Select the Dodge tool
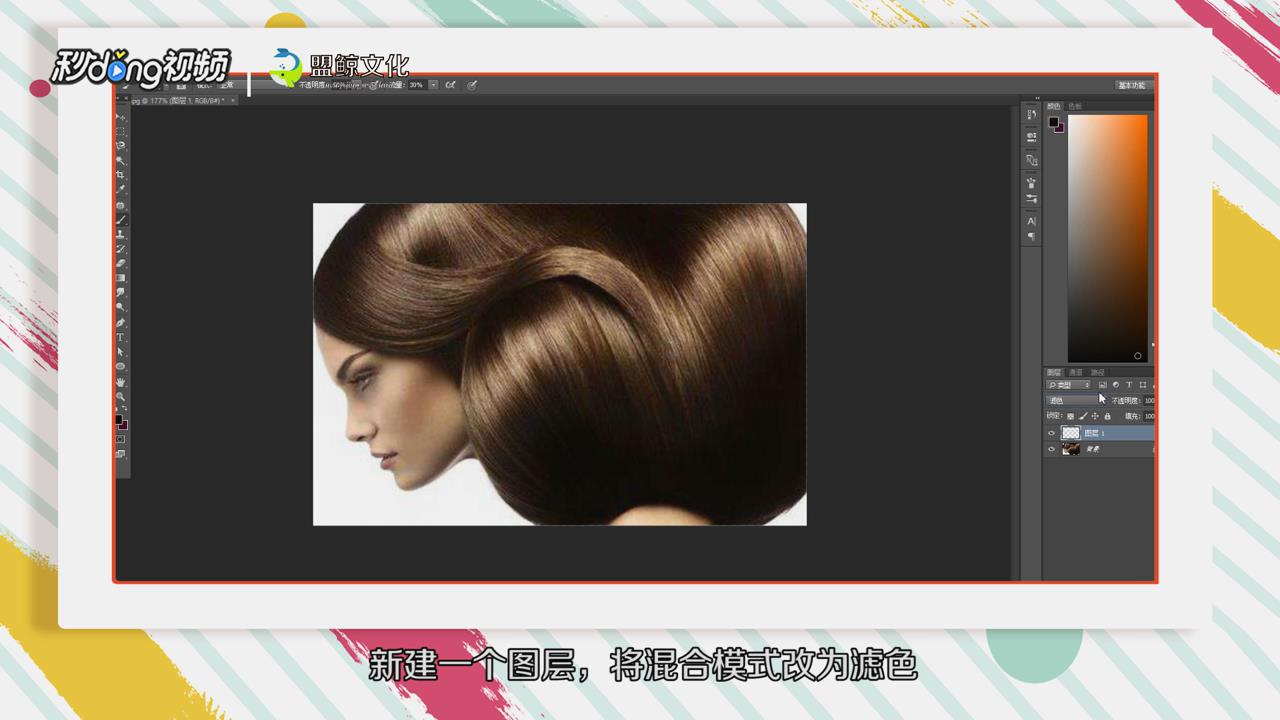1280x720 pixels. point(122,306)
